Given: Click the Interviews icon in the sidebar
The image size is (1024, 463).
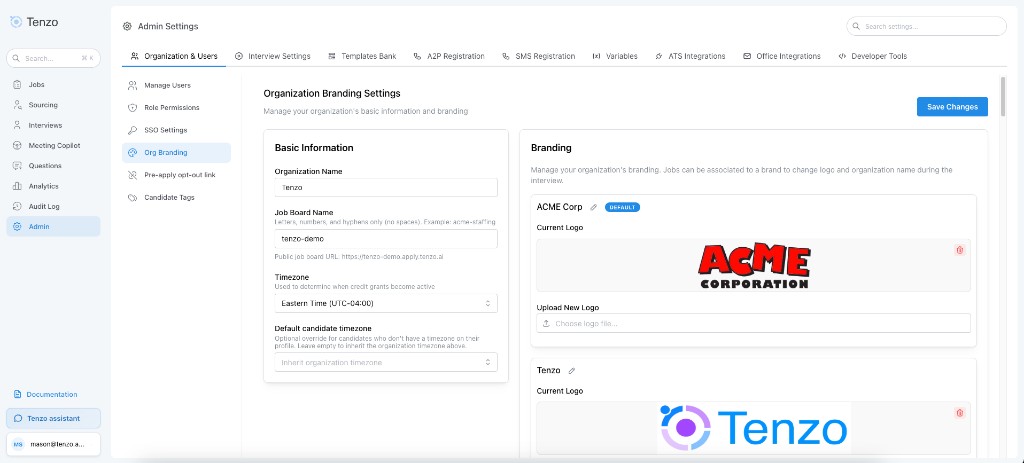Looking at the screenshot, I should tap(17, 125).
